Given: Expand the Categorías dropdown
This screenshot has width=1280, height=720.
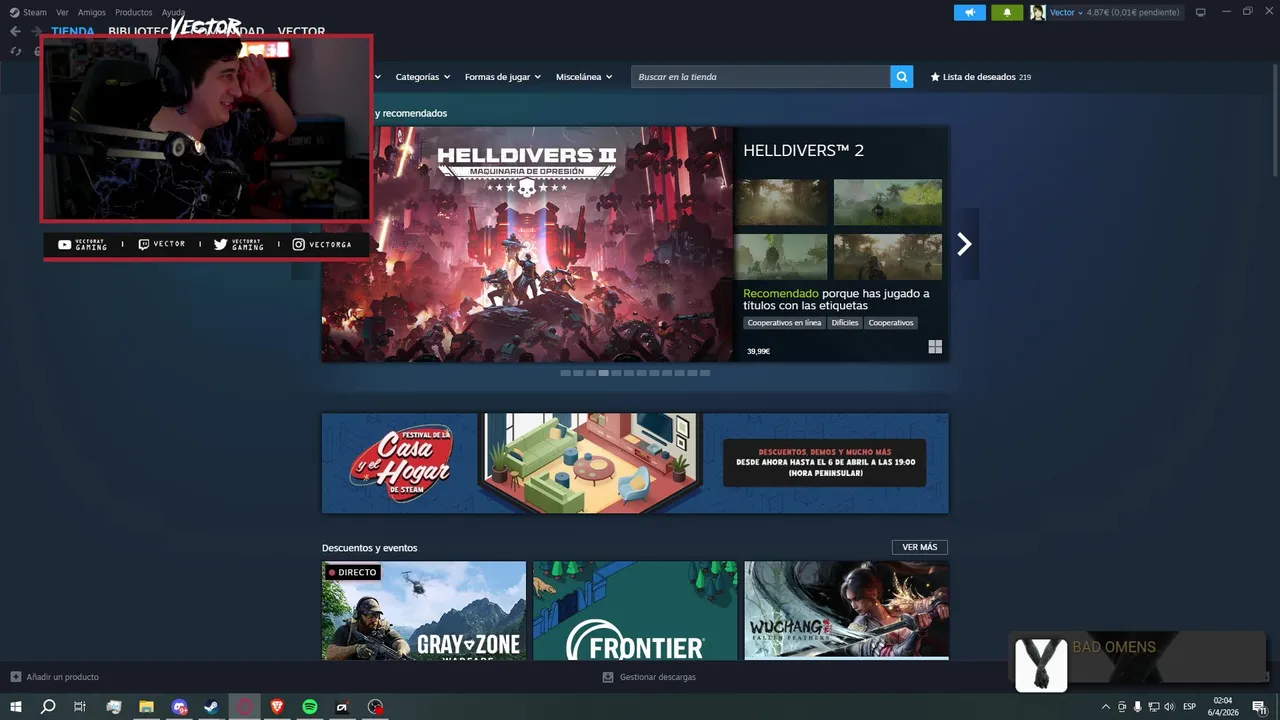Looking at the screenshot, I should [x=422, y=77].
